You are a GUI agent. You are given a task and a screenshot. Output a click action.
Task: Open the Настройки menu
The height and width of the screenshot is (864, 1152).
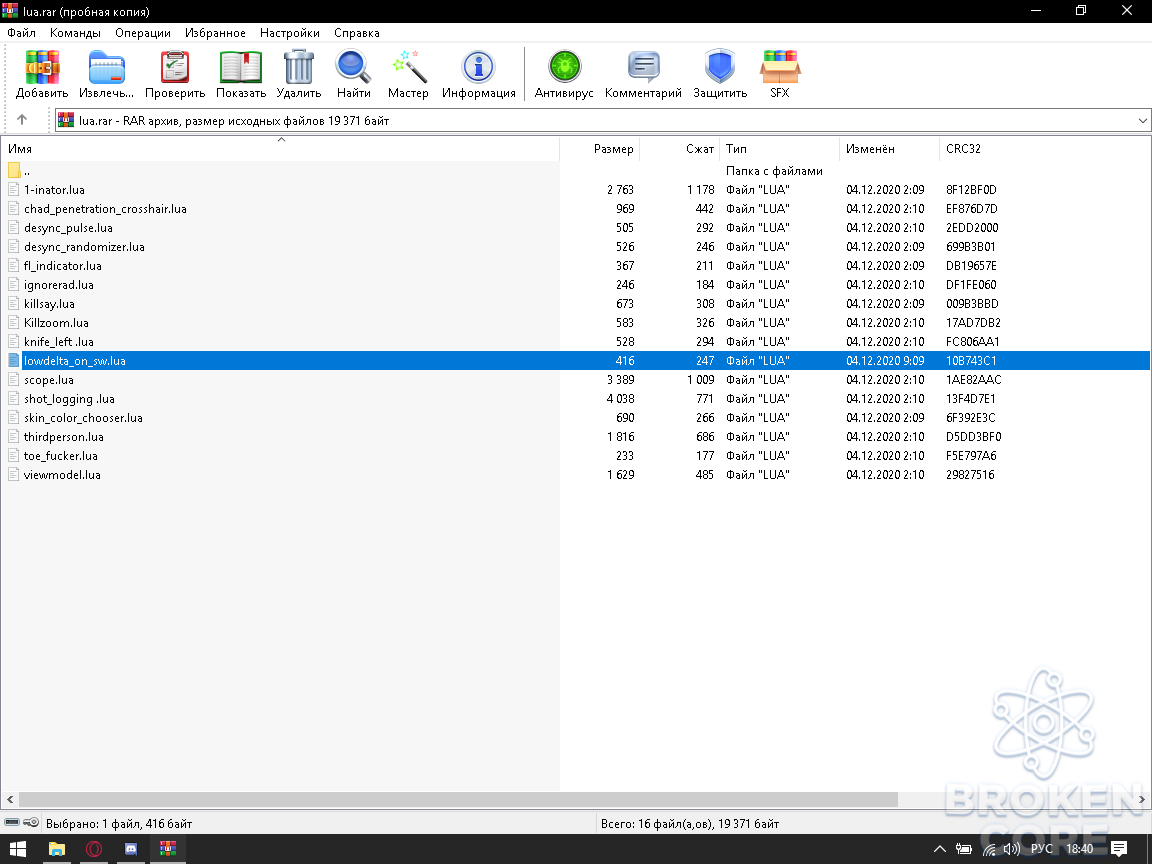tap(289, 33)
